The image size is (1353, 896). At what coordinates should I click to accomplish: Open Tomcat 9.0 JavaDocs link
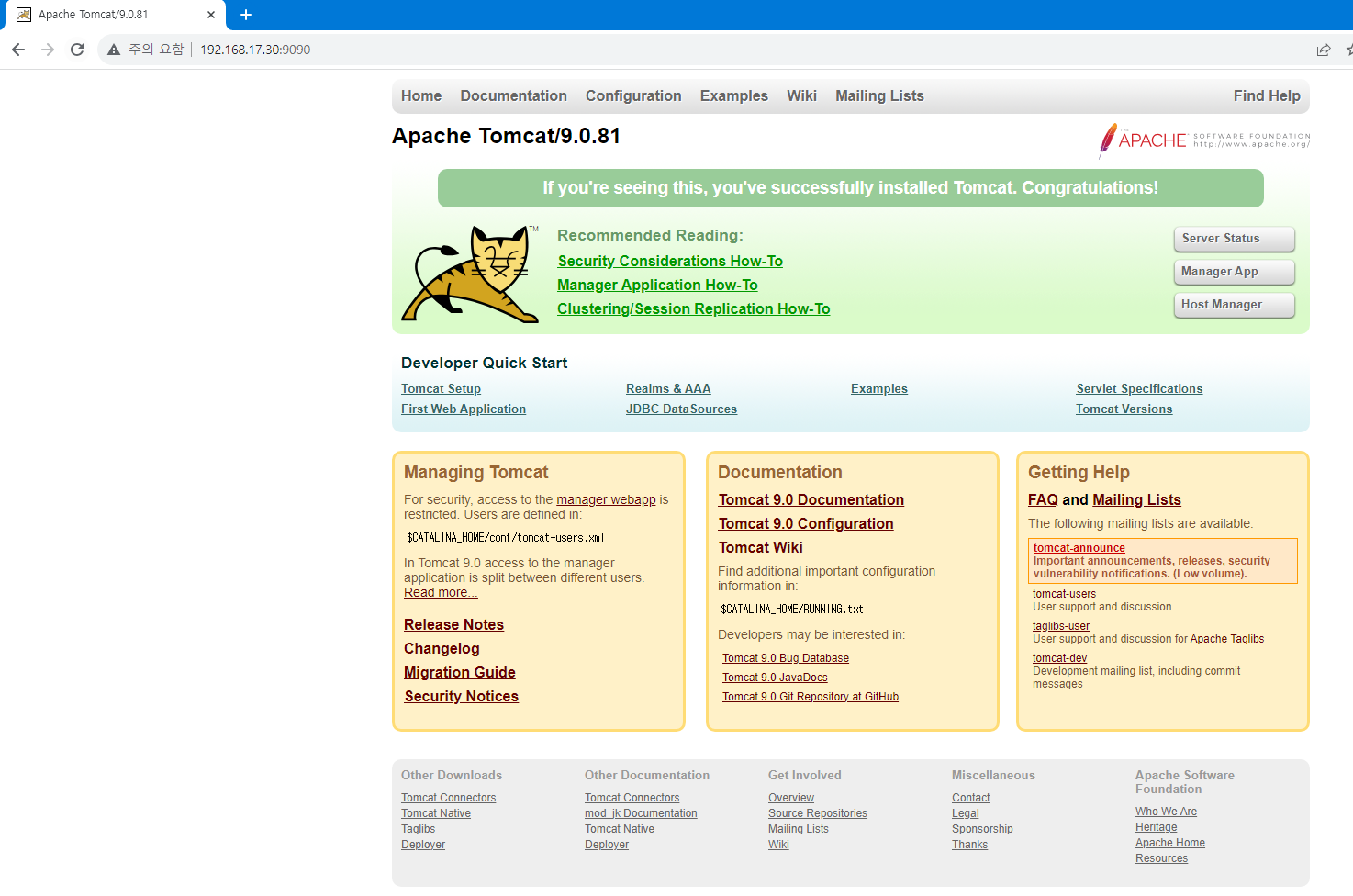click(775, 678)
